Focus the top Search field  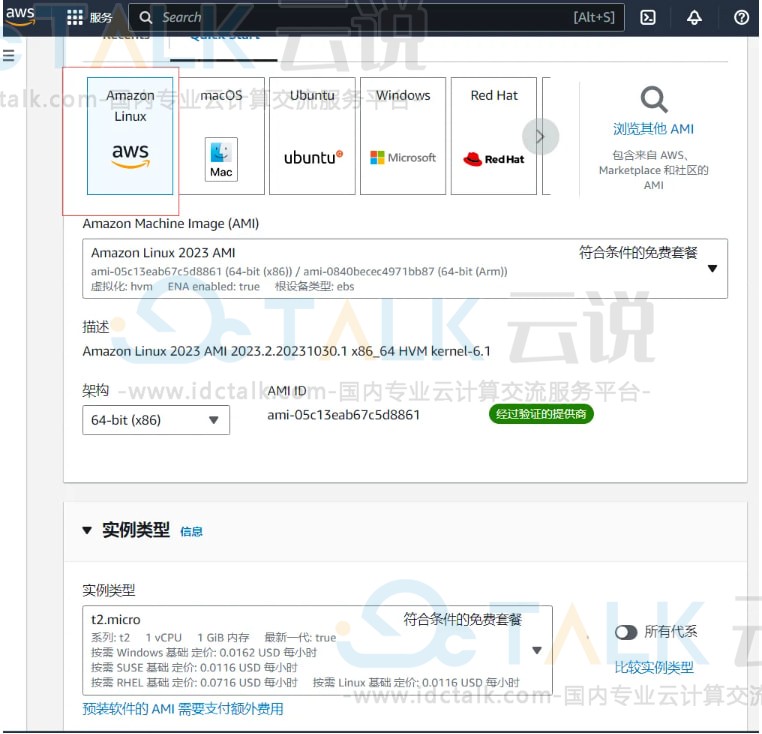point(376,17)
